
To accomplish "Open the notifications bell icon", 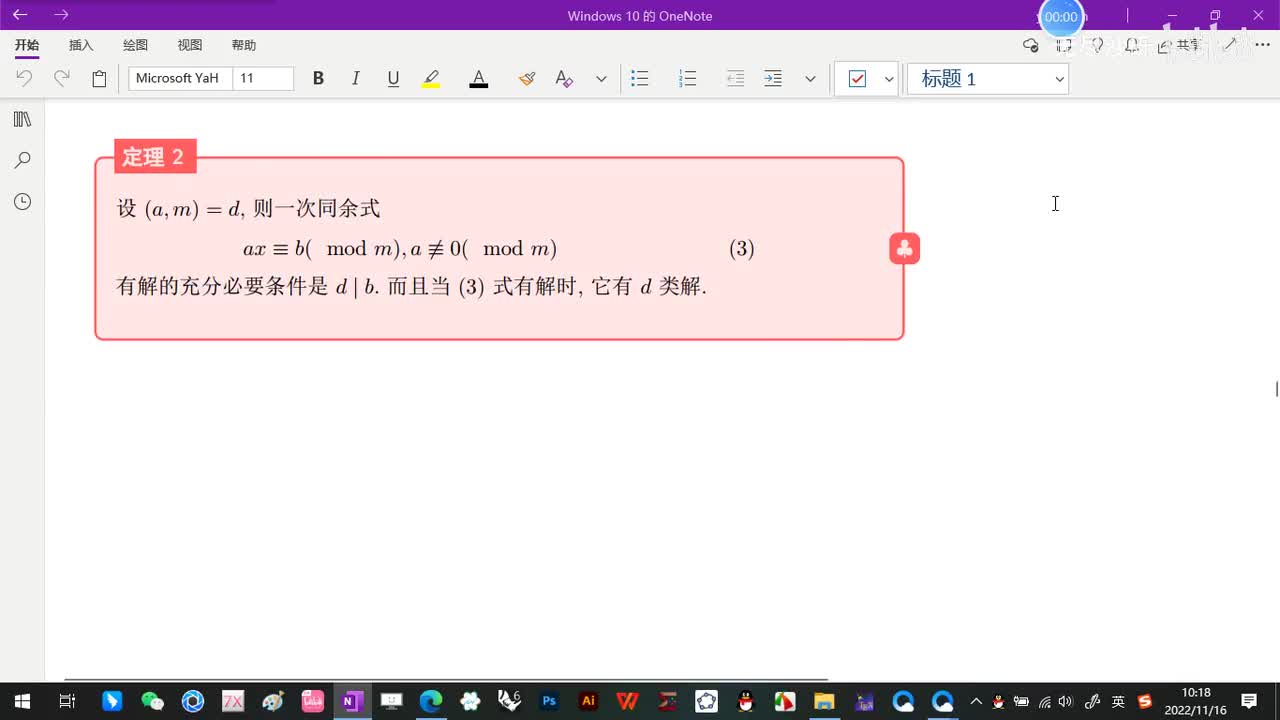I will (1131, 45).
